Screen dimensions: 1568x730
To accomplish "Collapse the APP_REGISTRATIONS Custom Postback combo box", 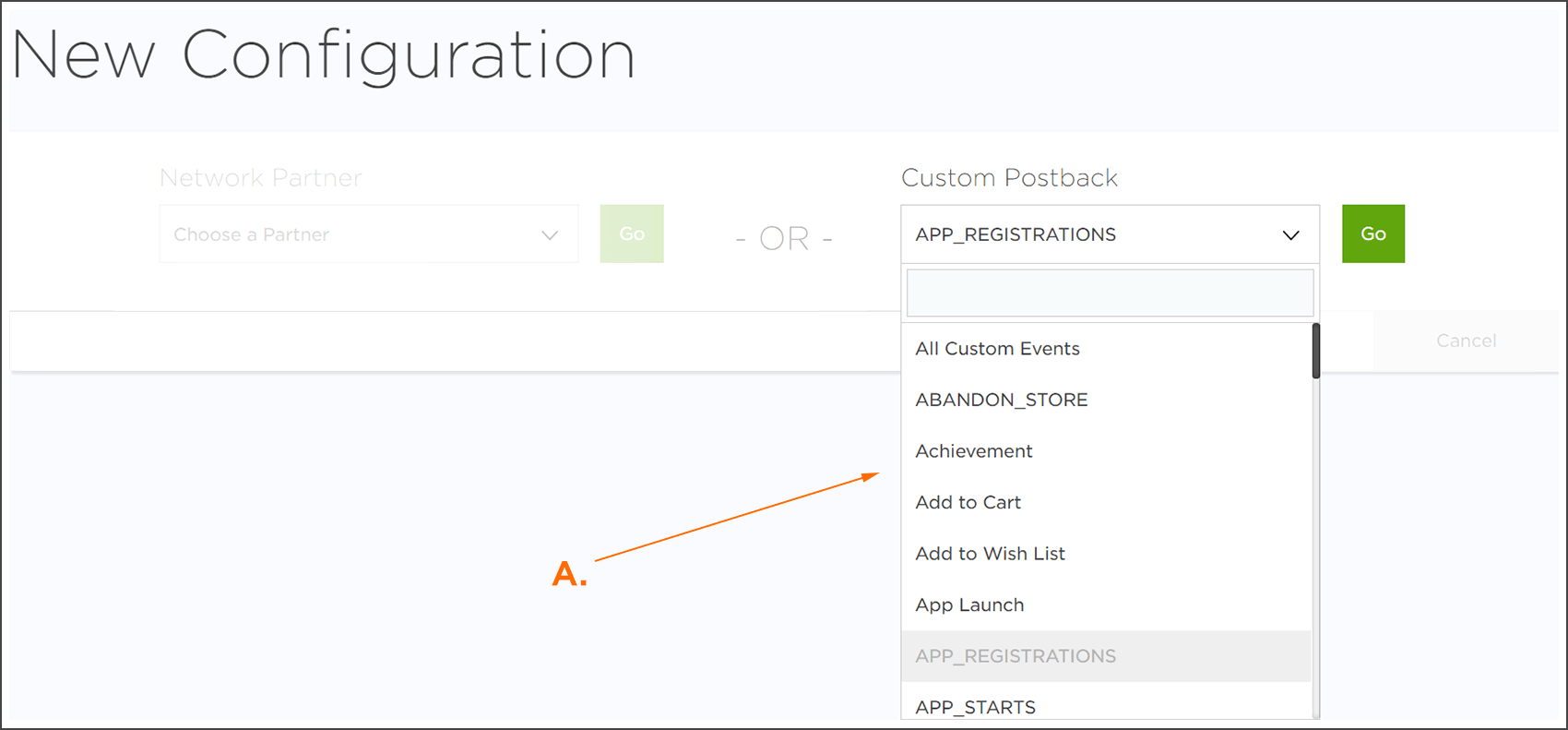I will (1110, 234).
